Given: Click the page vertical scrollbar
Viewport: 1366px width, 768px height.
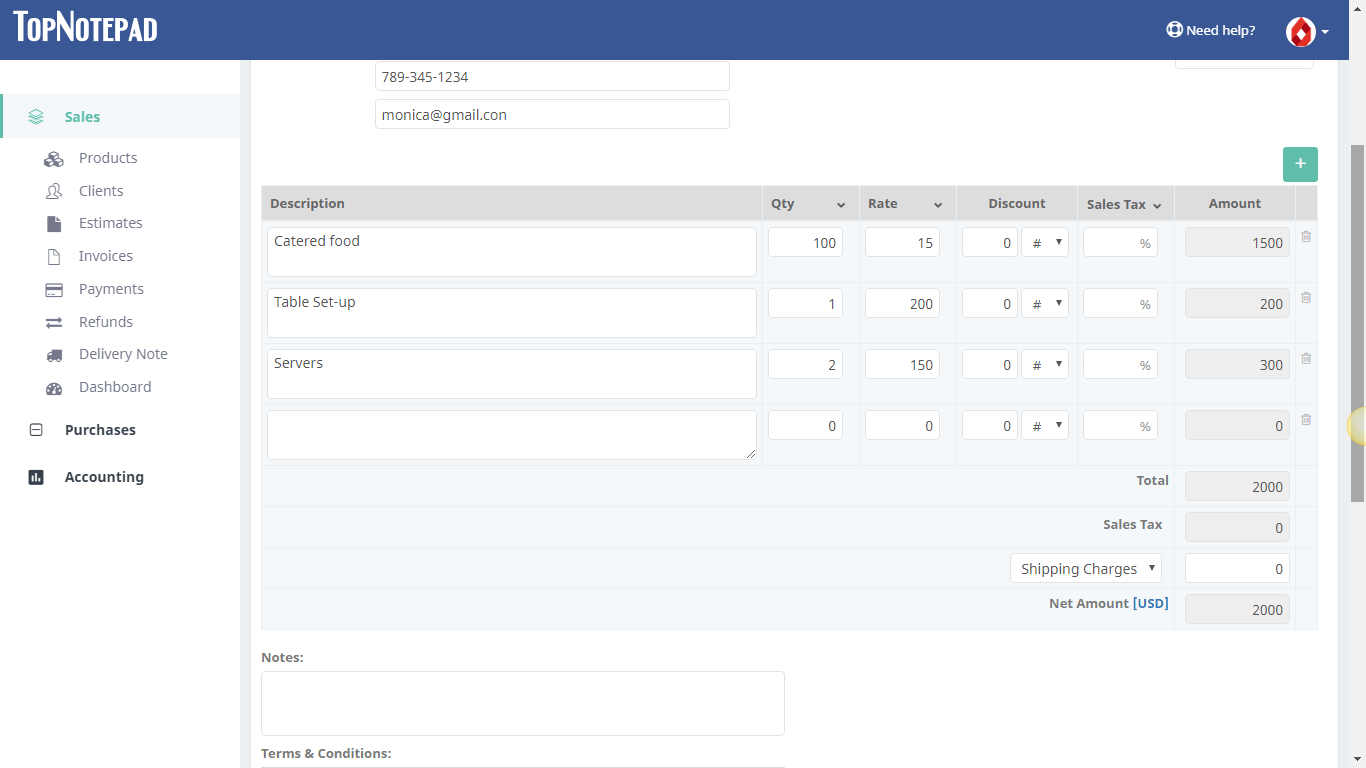Looking at the screenshot, I should [1357, 322].
